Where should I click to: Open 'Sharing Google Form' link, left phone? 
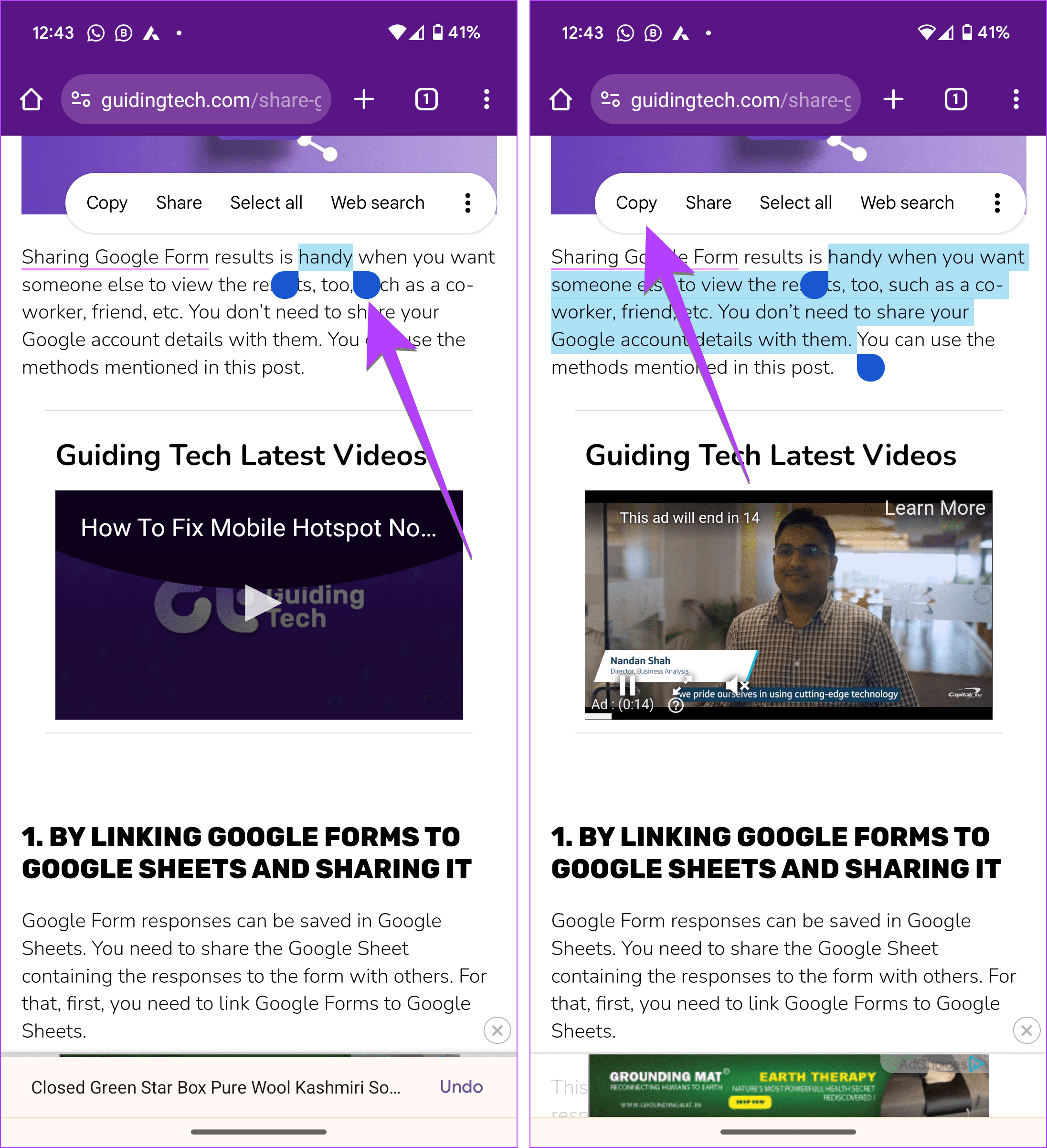(x=116, y=257)
